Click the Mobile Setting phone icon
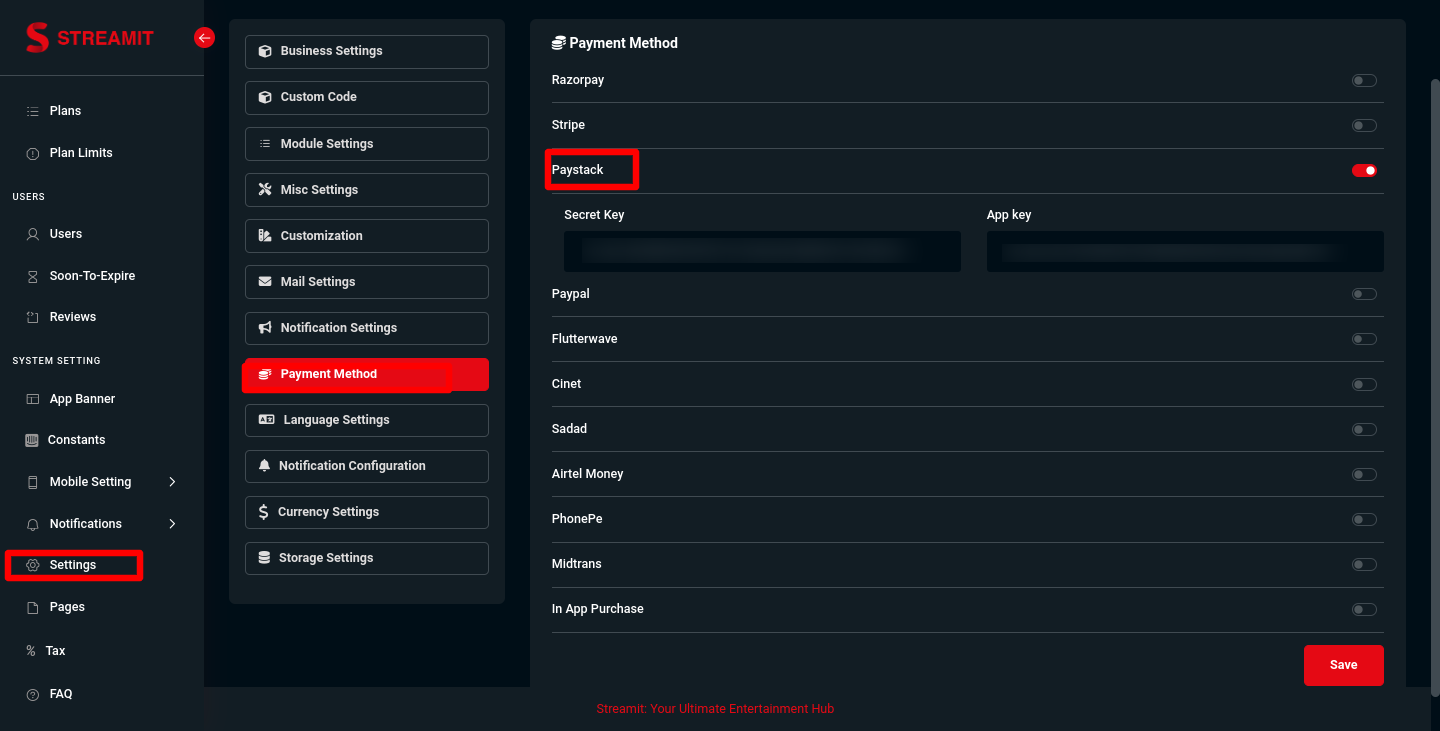1440x731 pixels. point(32,482)
